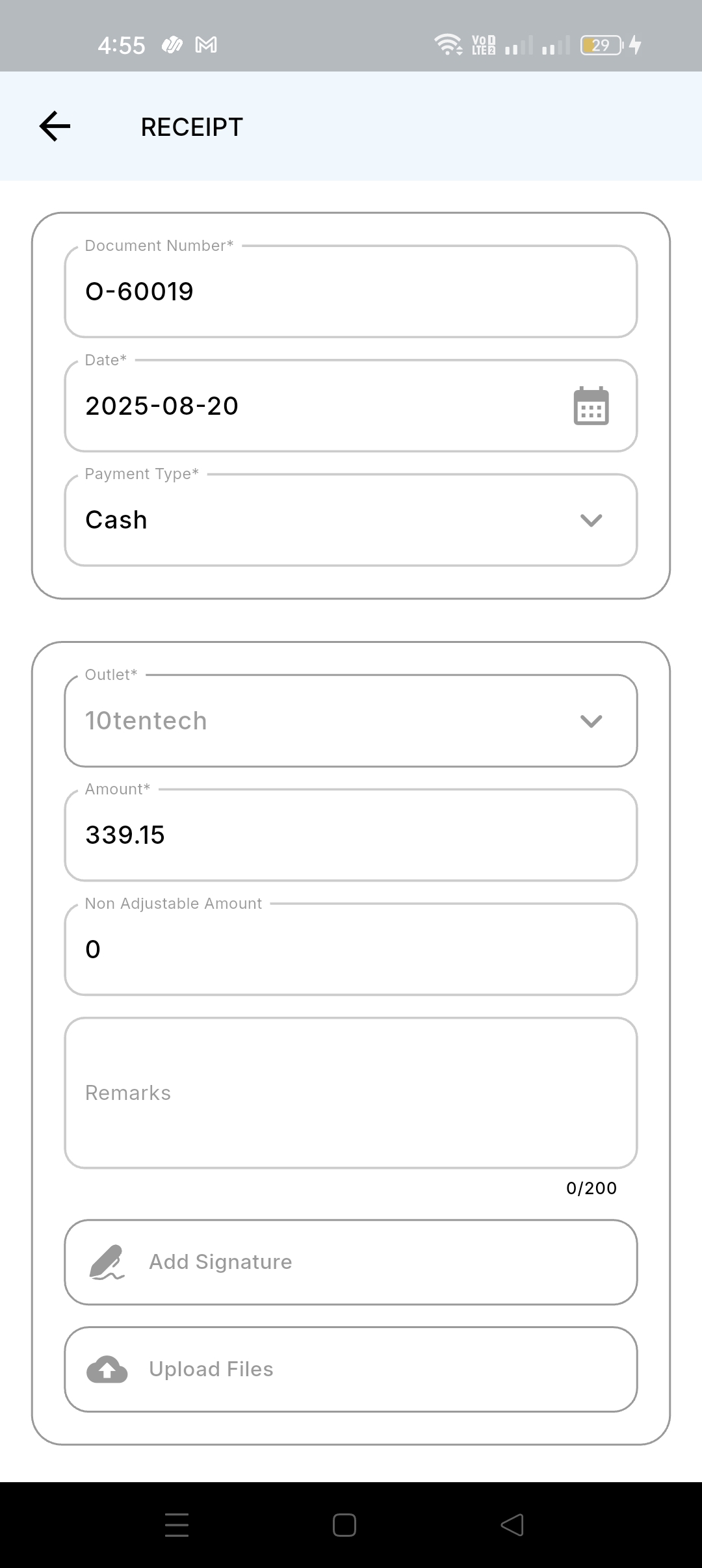Click Add Signature button
The image size is (702, 1568).
(x=351, y=1262)
